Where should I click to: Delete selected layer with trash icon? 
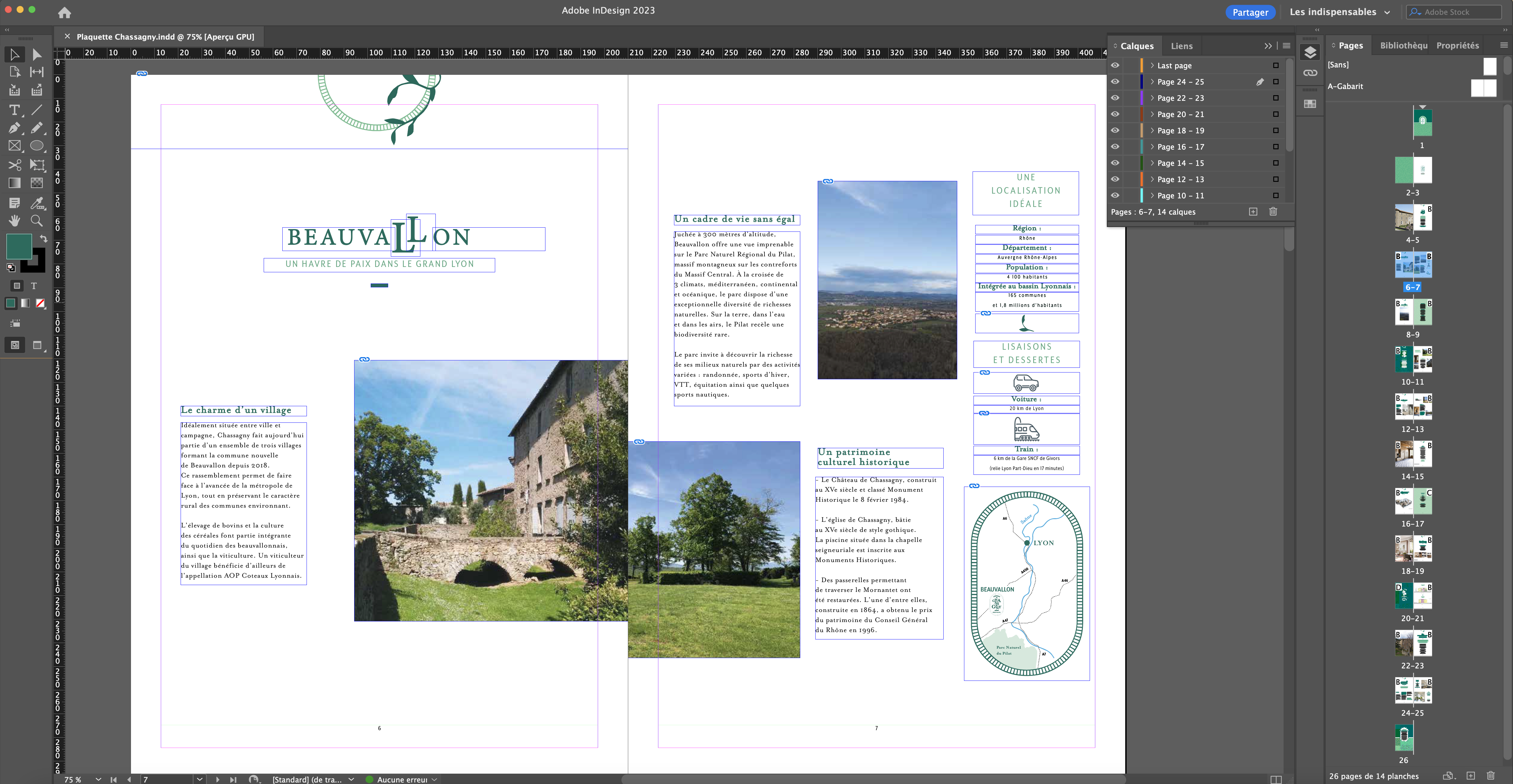1273,212
